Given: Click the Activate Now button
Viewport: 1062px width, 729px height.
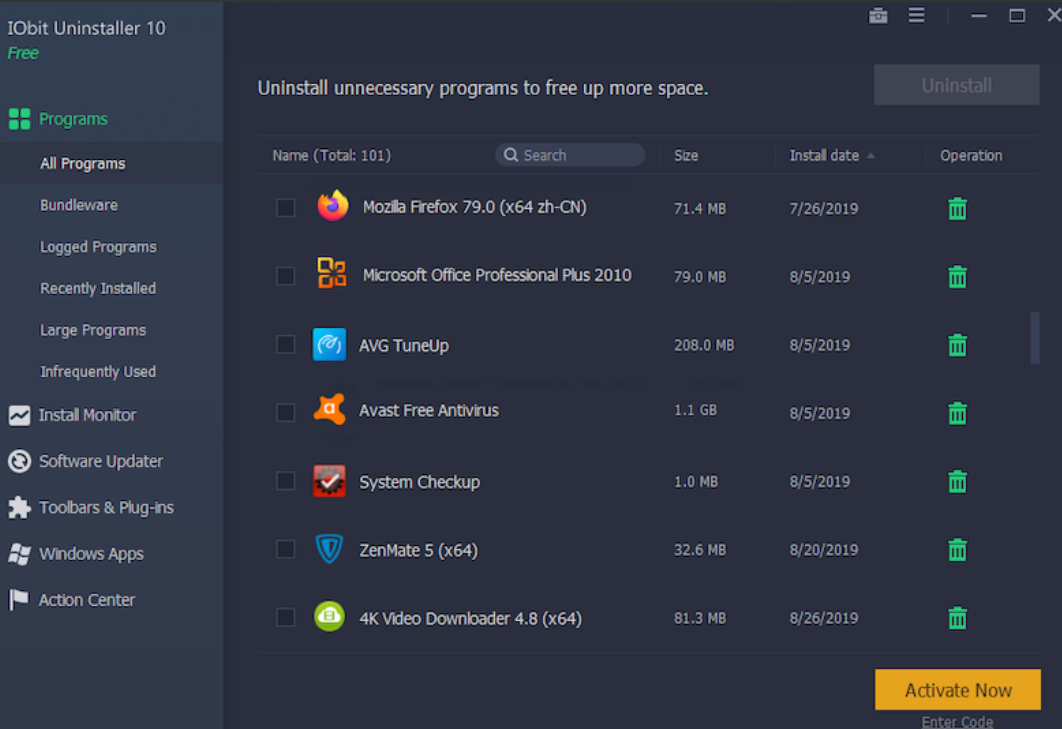Looking at the screenshot, I should pos(957,690).
